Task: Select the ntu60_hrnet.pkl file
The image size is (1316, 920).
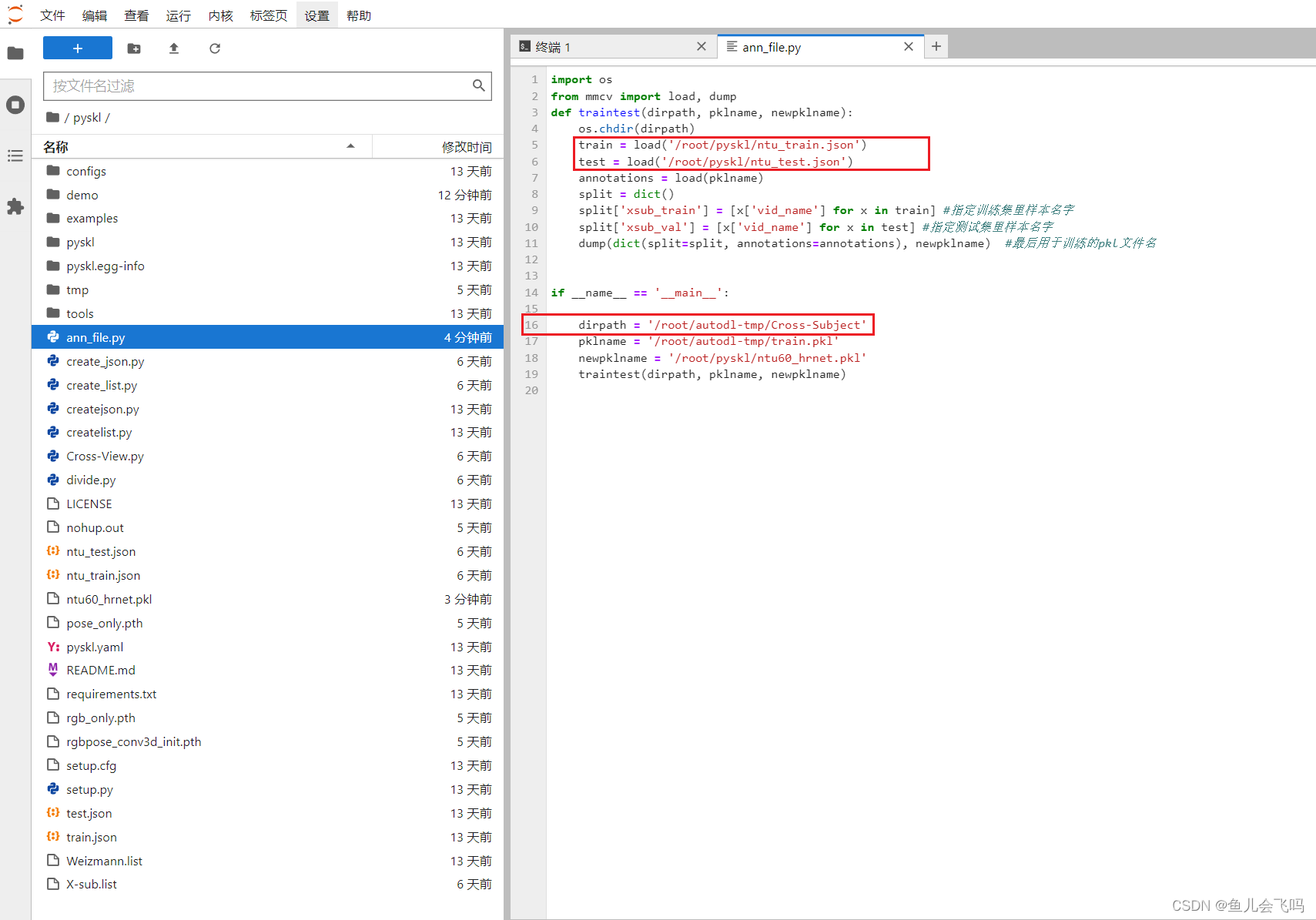Action: coord(109,599)
